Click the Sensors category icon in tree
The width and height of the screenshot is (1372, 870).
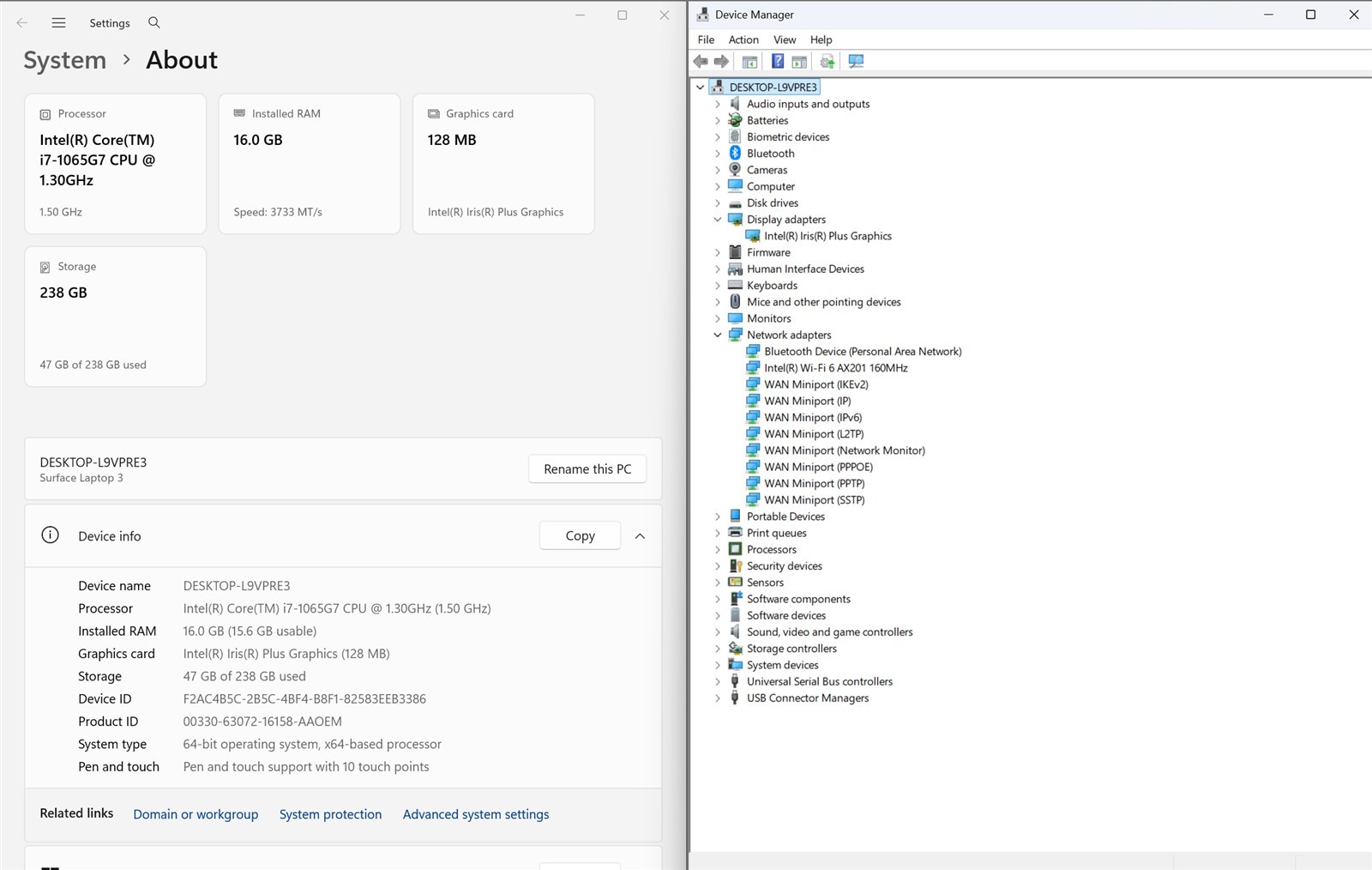735,583
